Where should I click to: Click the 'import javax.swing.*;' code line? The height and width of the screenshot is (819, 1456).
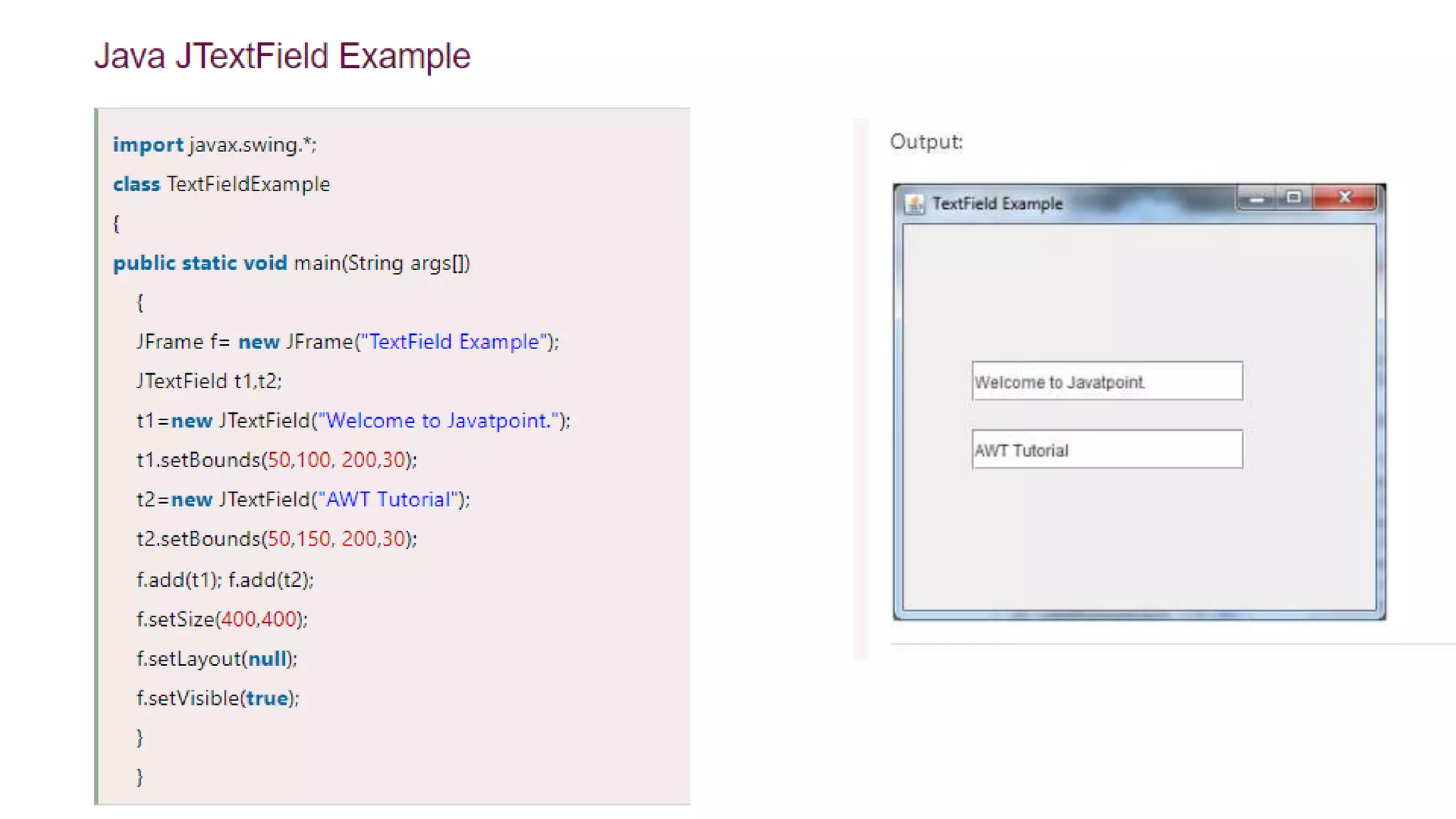click(x=214, y=145)
